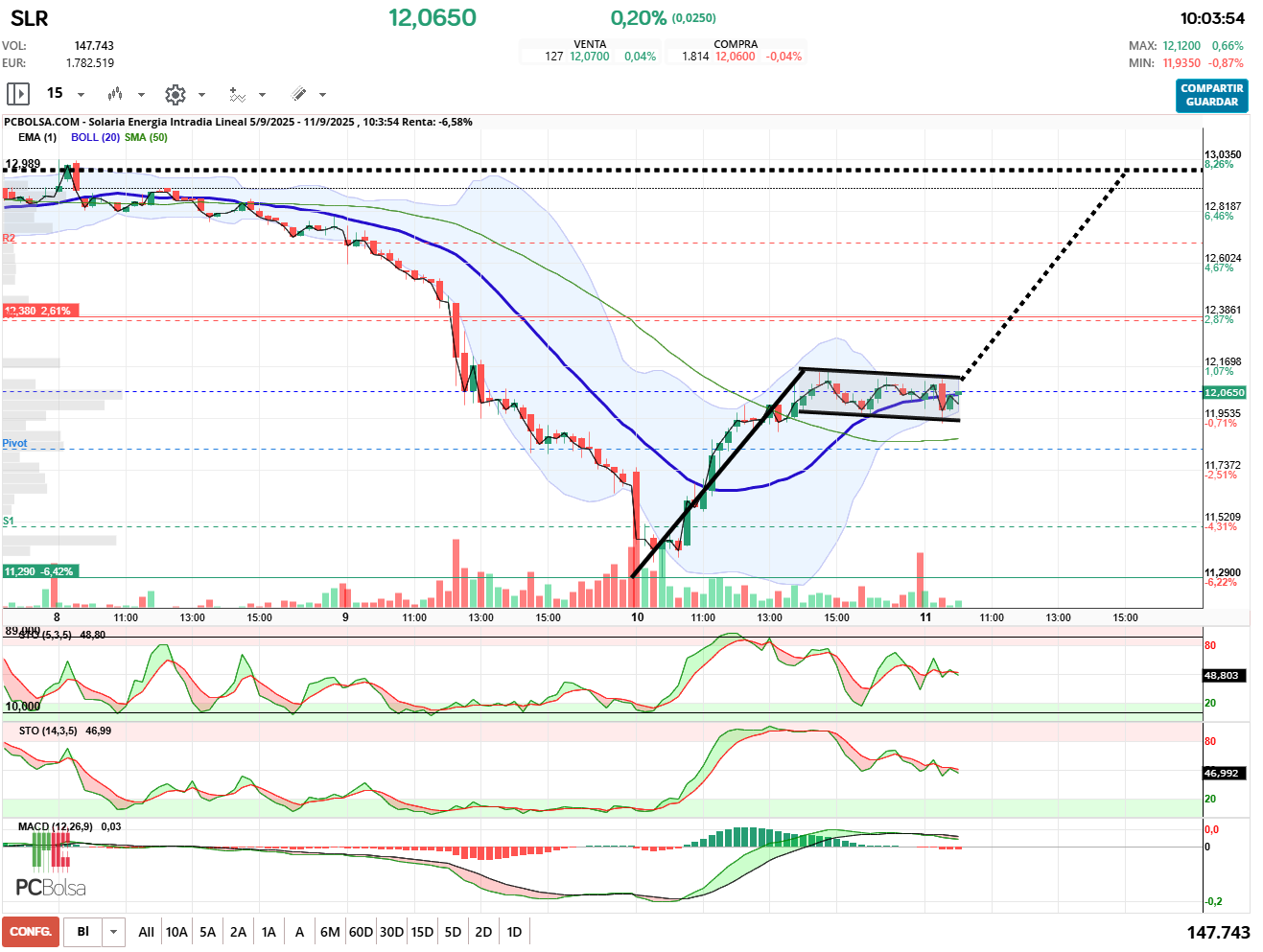The height and width of the screenshot is (952, 1263).
Task: Expand the 15-minute interval dropdown arrow
Action: pos(81,95)
